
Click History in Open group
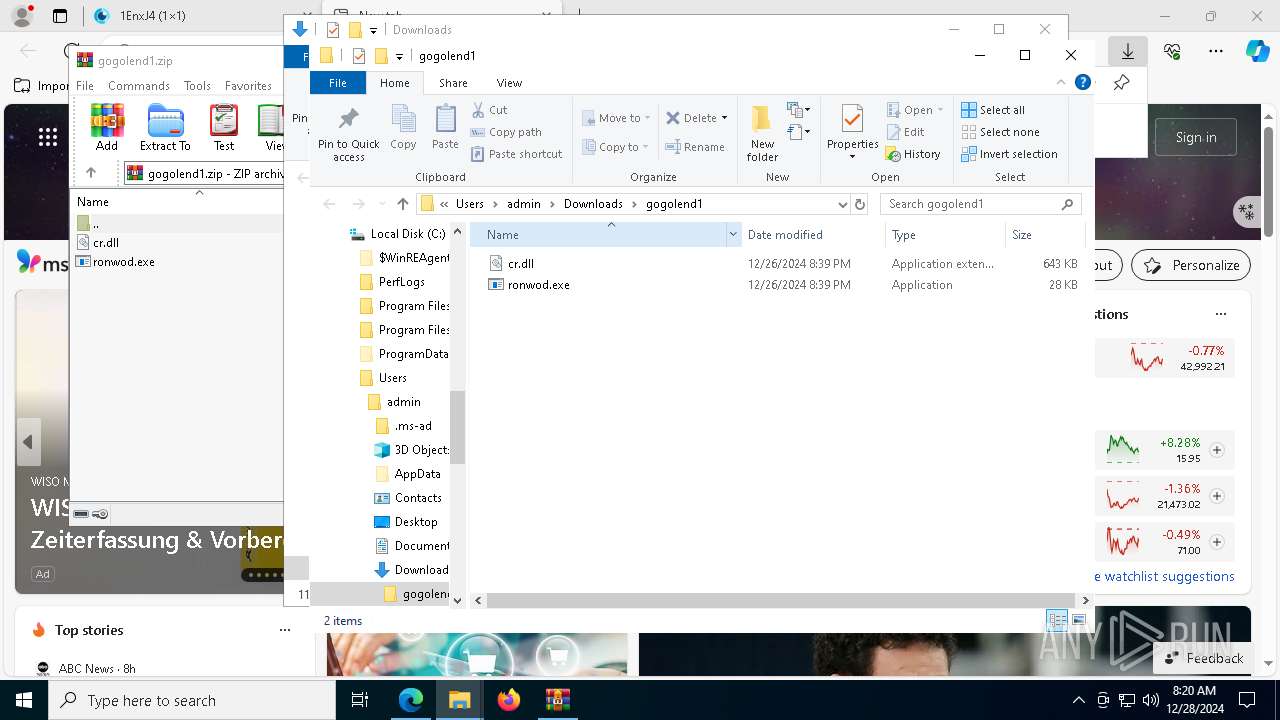[913, 154]
